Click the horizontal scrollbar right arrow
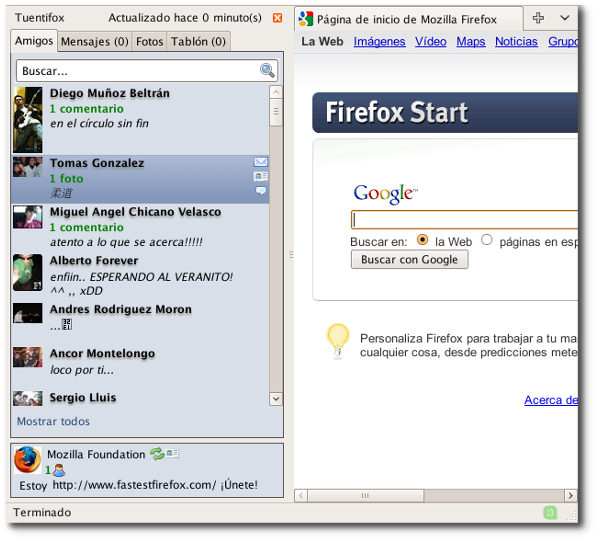This screenshot has height=544, width=600. coord(571,495)
